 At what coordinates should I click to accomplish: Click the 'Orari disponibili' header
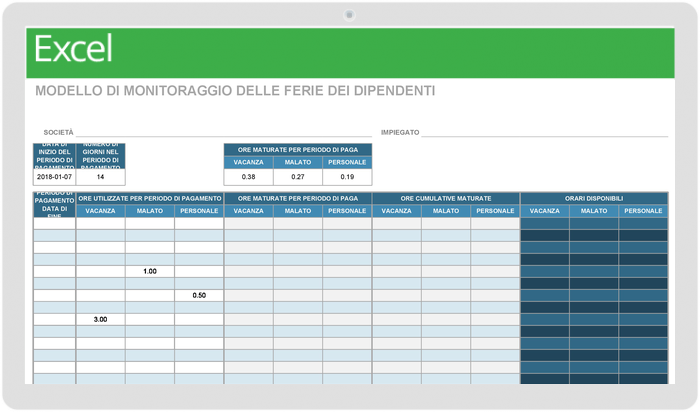coord(593,199)
